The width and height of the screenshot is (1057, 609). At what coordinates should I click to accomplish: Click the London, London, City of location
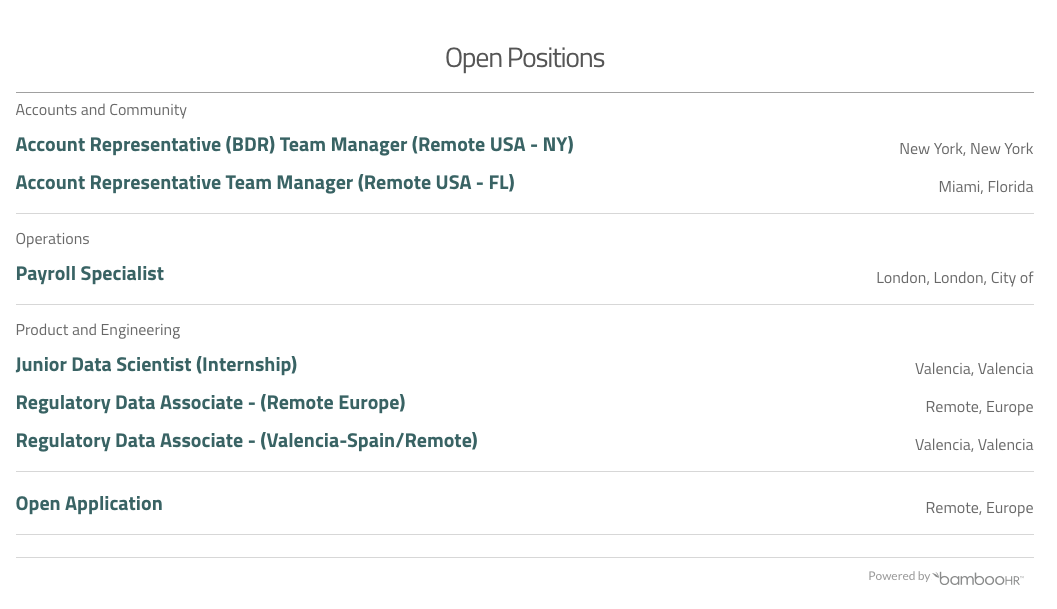click(954, 278)
